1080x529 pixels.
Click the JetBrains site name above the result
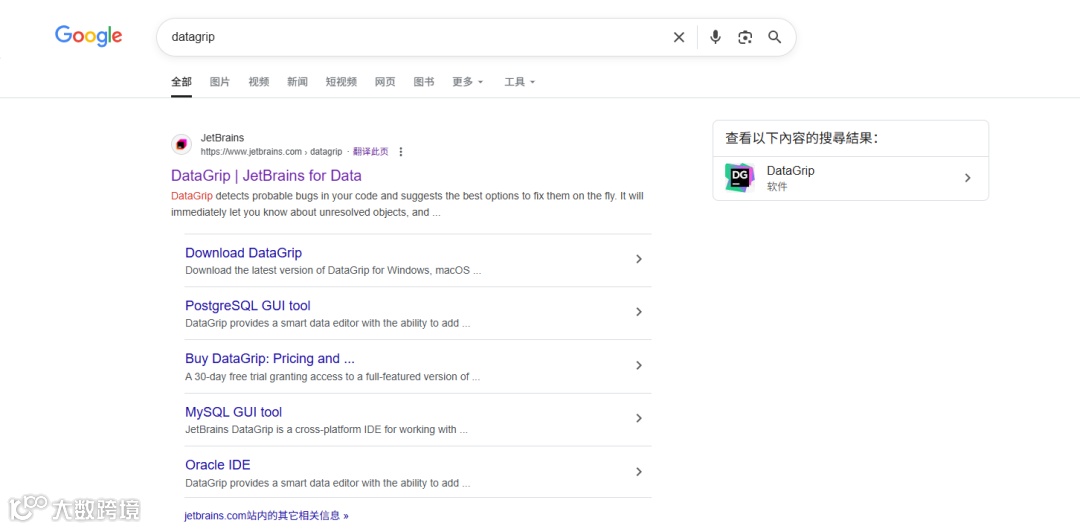pos(222,138)
